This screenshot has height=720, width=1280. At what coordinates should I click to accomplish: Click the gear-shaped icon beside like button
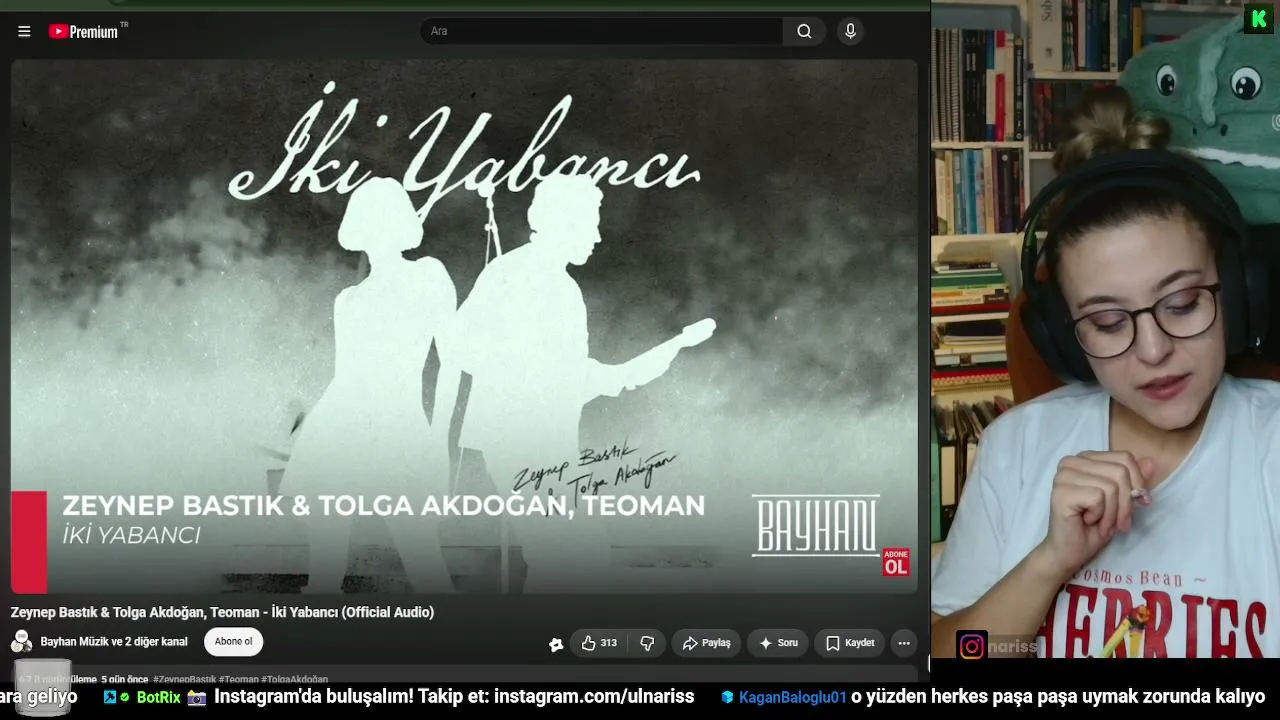pyautogui.click(x=556, y=644)
